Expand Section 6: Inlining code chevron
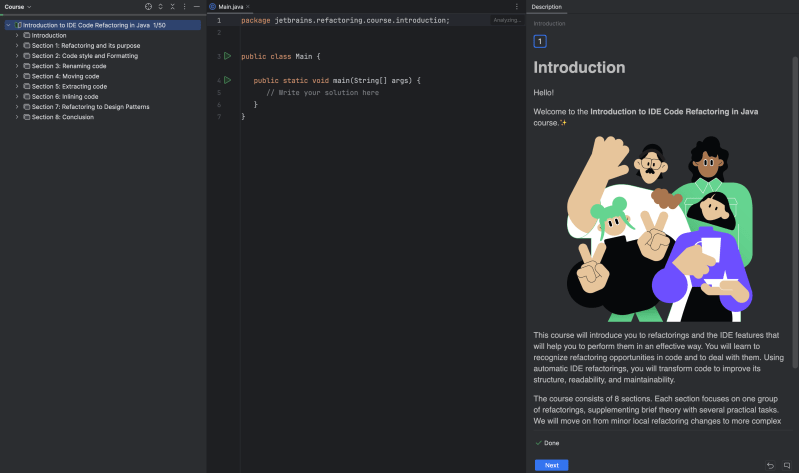Image resolution: width=799 pixels, height=473 pixels. pos(17,96)
